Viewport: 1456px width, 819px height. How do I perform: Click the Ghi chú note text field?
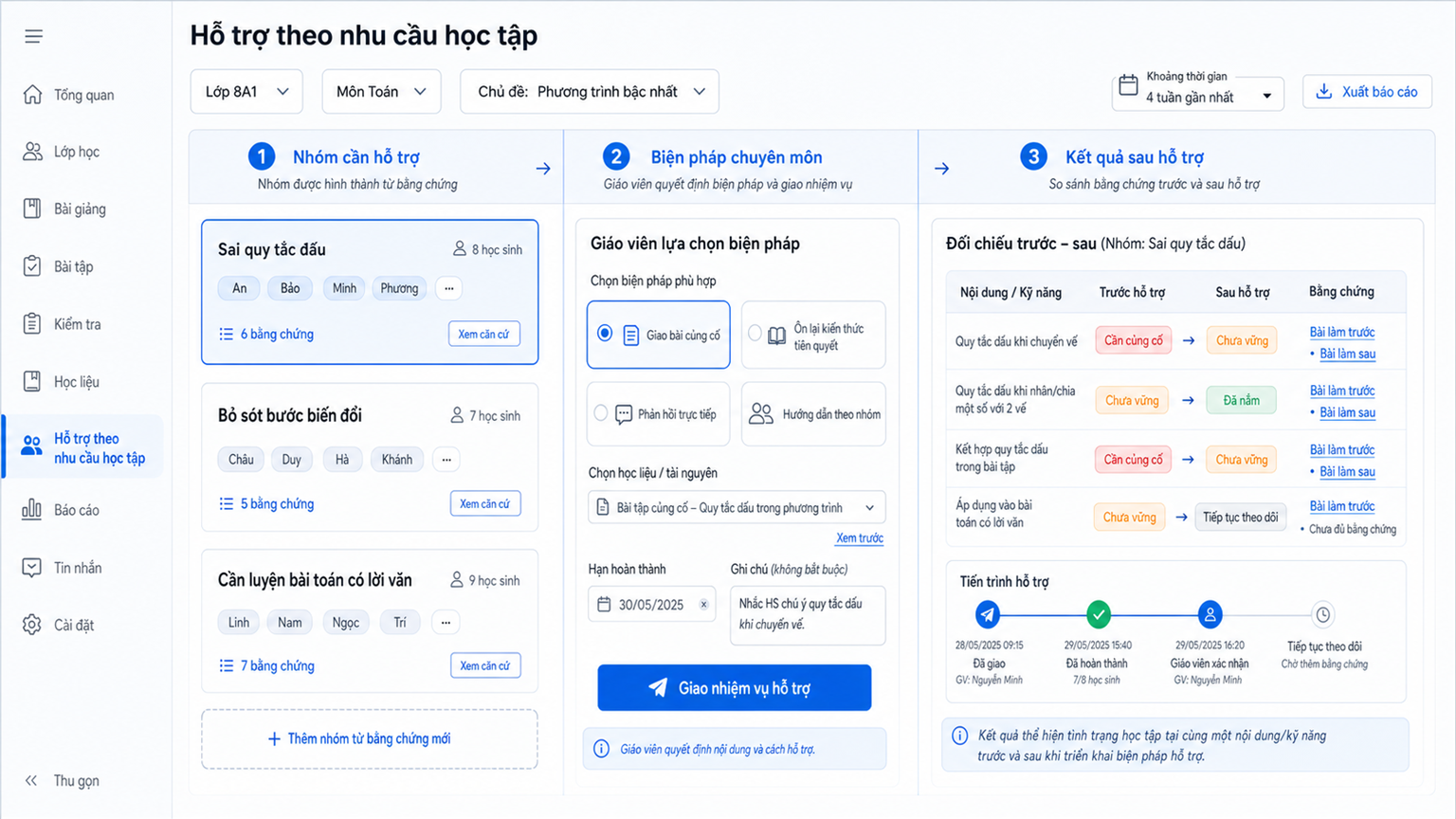808,614
